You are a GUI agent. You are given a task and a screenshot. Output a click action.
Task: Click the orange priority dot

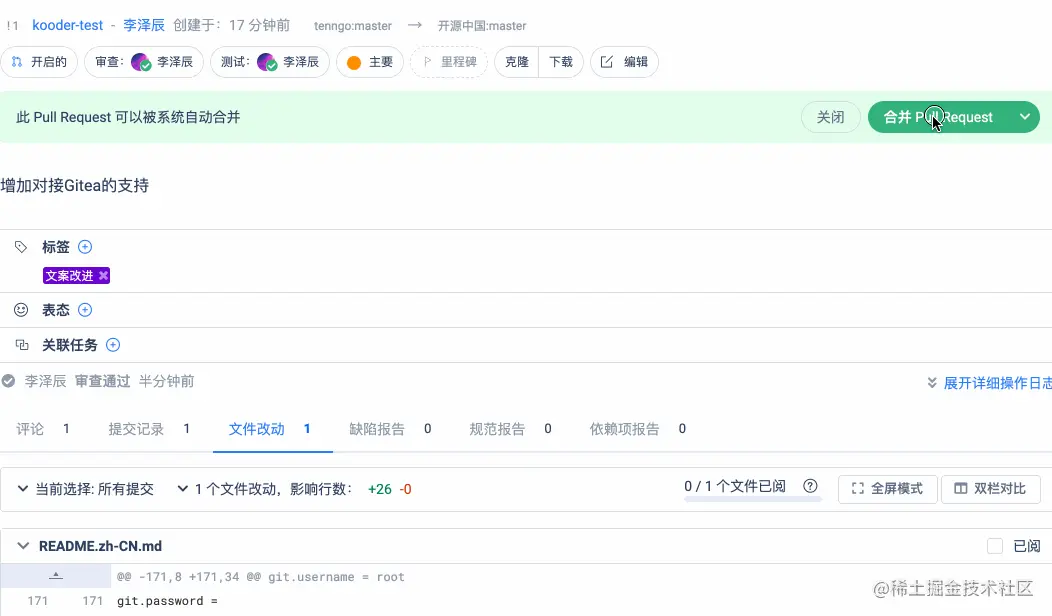coord(354,62)
